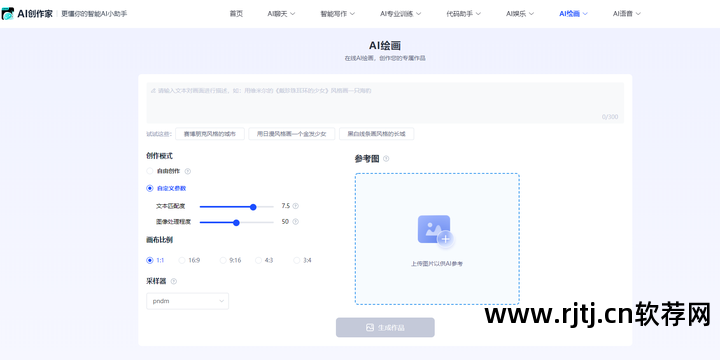
Task: Try the 用日漫风格画一个金发少女 suggestion
Action: 292,134
